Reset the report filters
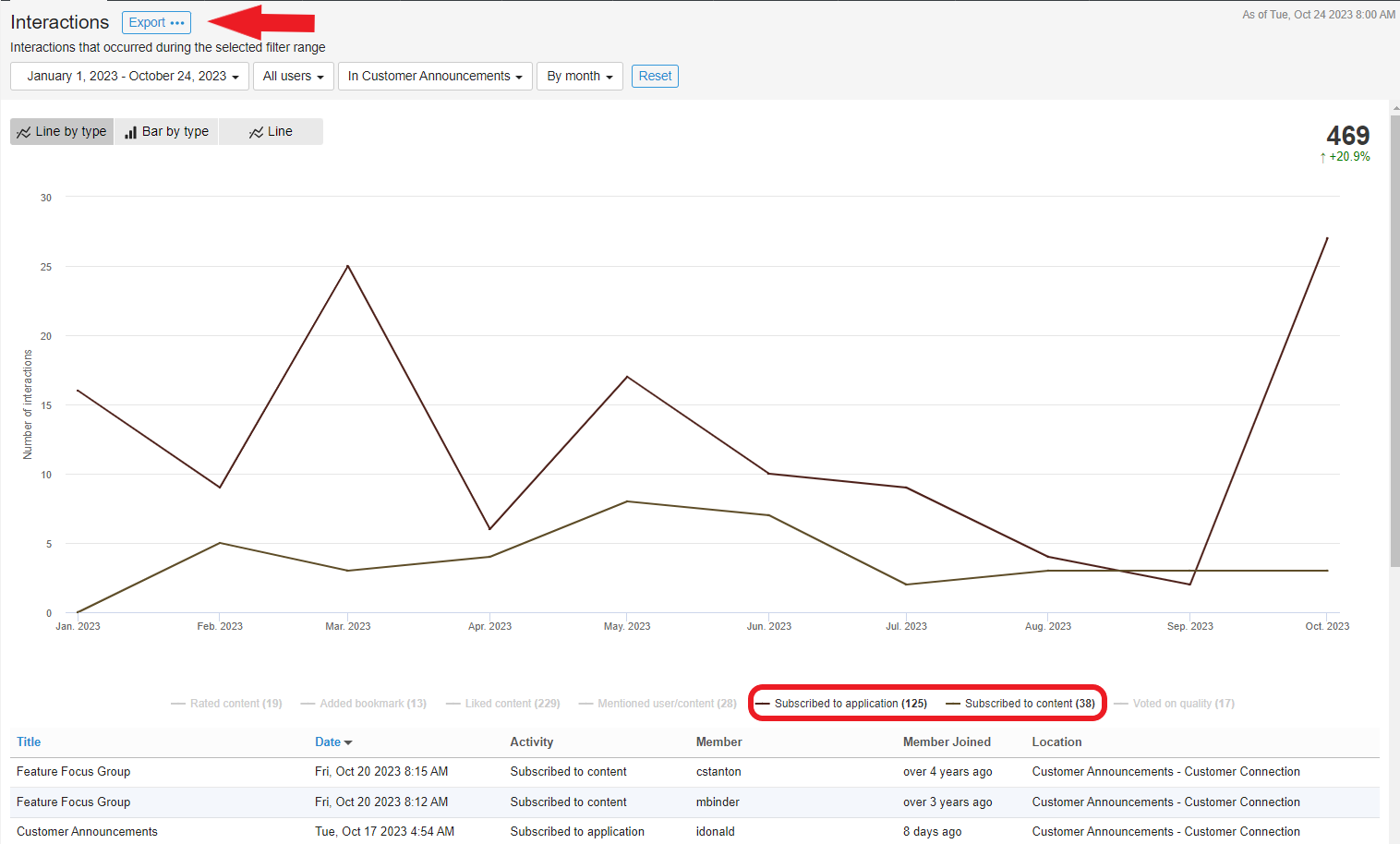The width and height of the screenshot is (1400, 844). pyautogui.click(x=655, y=76)
